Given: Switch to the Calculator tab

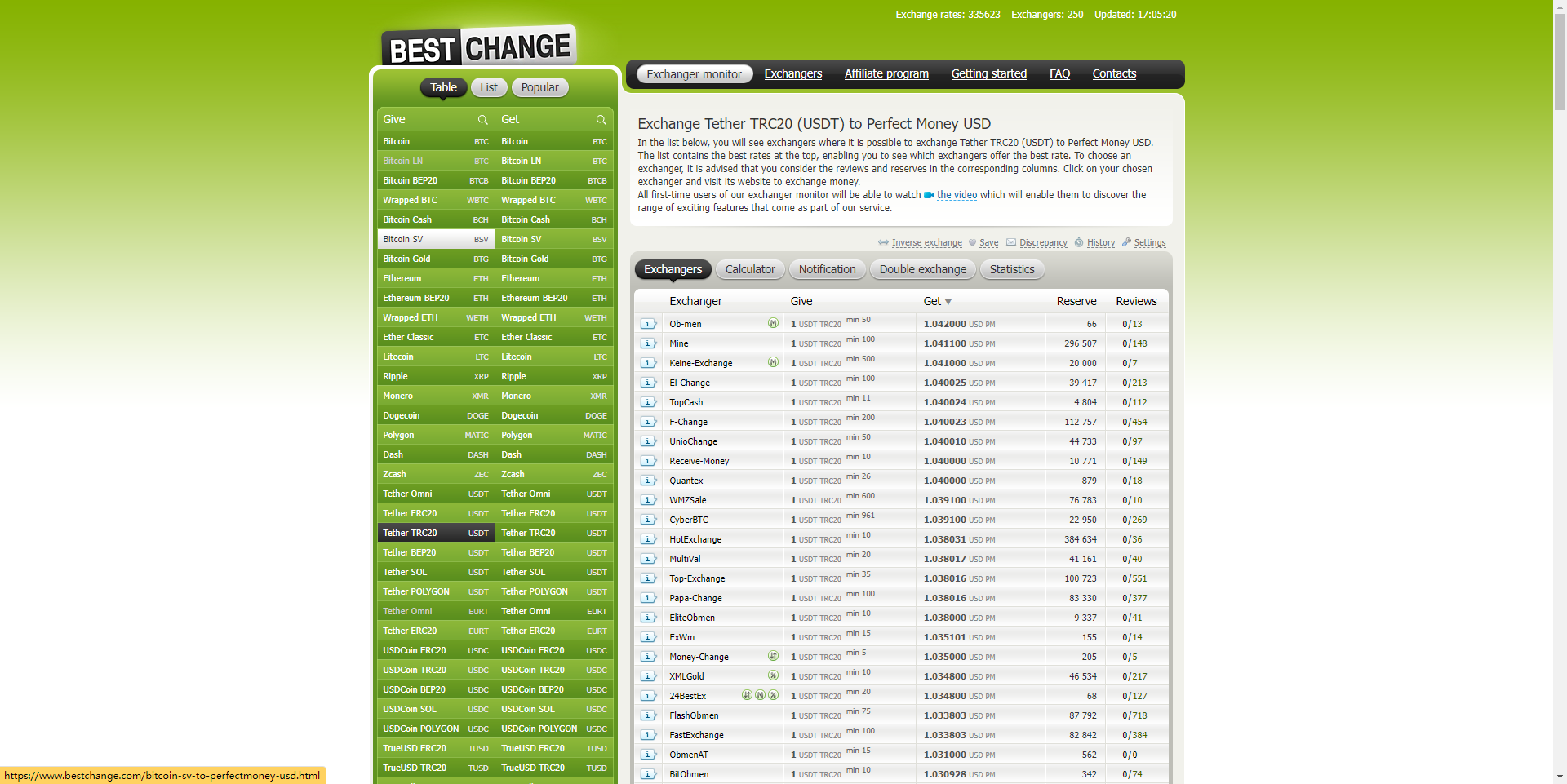Looking at the screenshot, I should 750,269.
